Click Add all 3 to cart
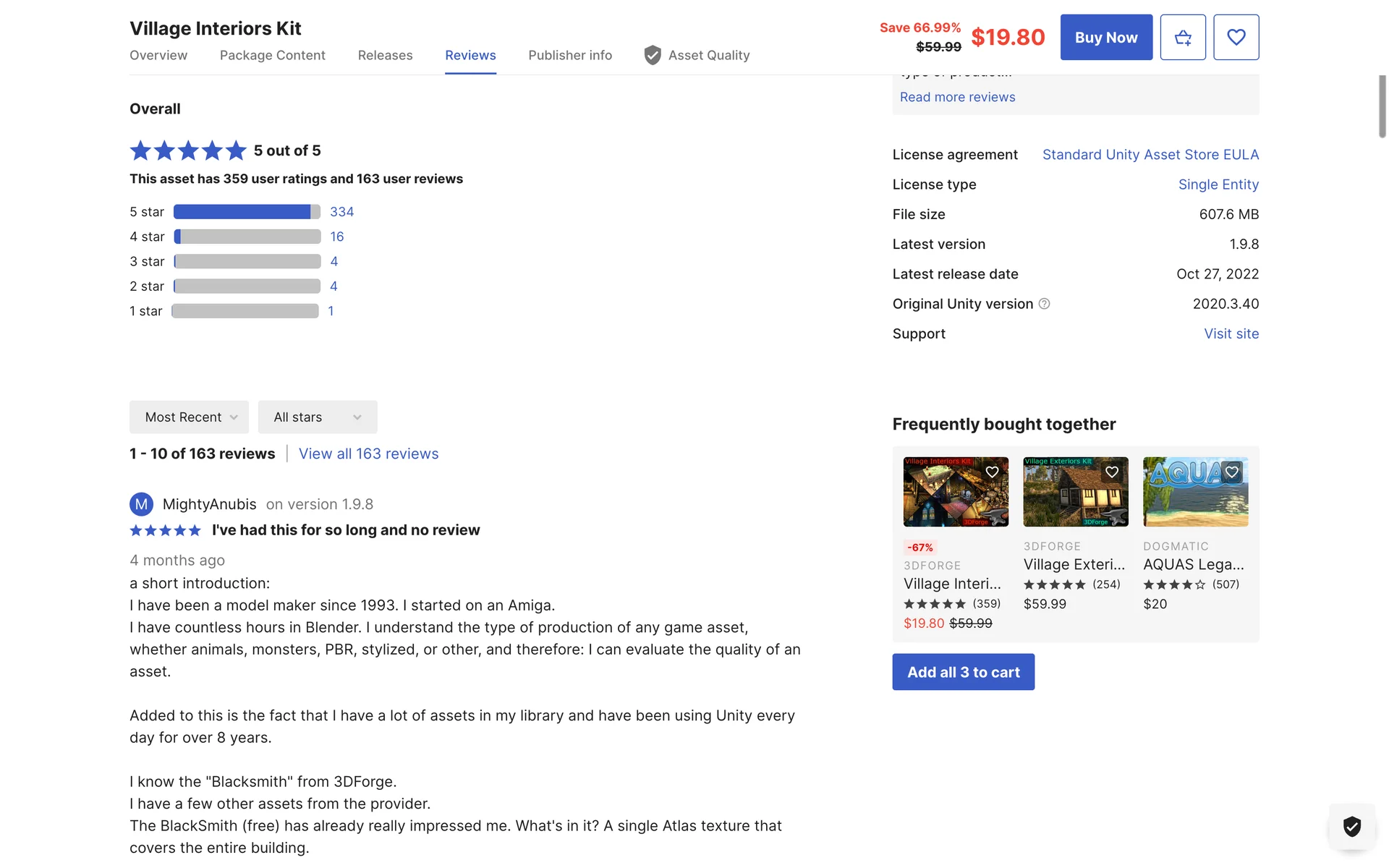Viewport: 1389px width, 868px height. click(963, 672)
